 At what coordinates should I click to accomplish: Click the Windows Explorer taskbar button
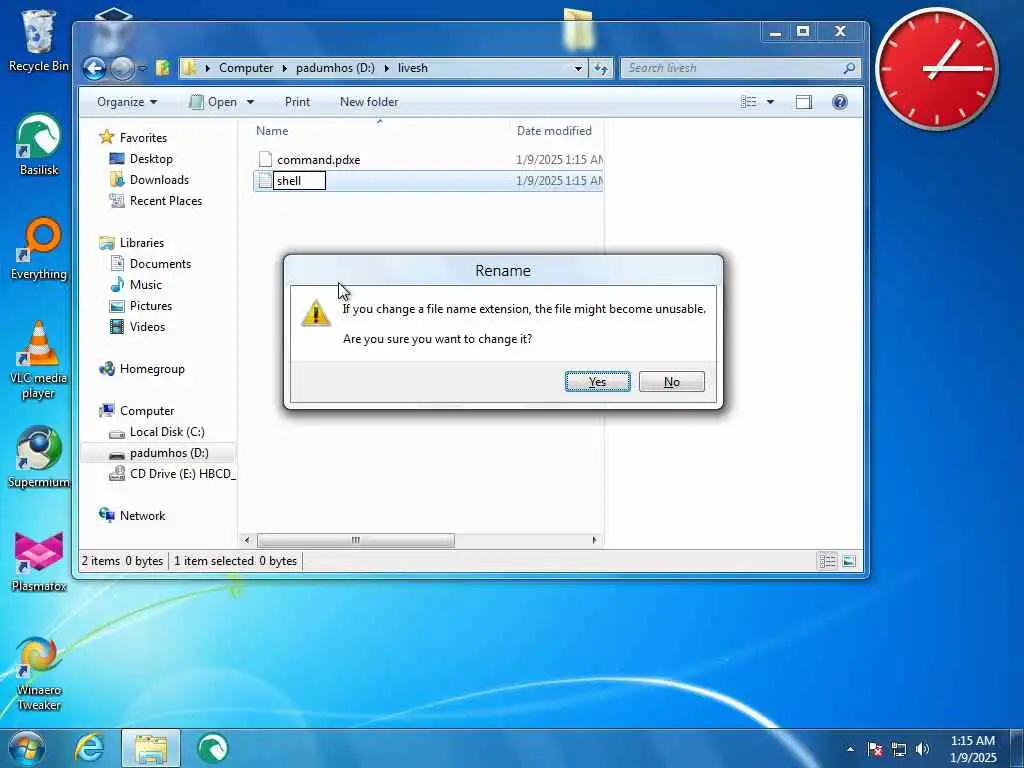click(x=151, y=748)
